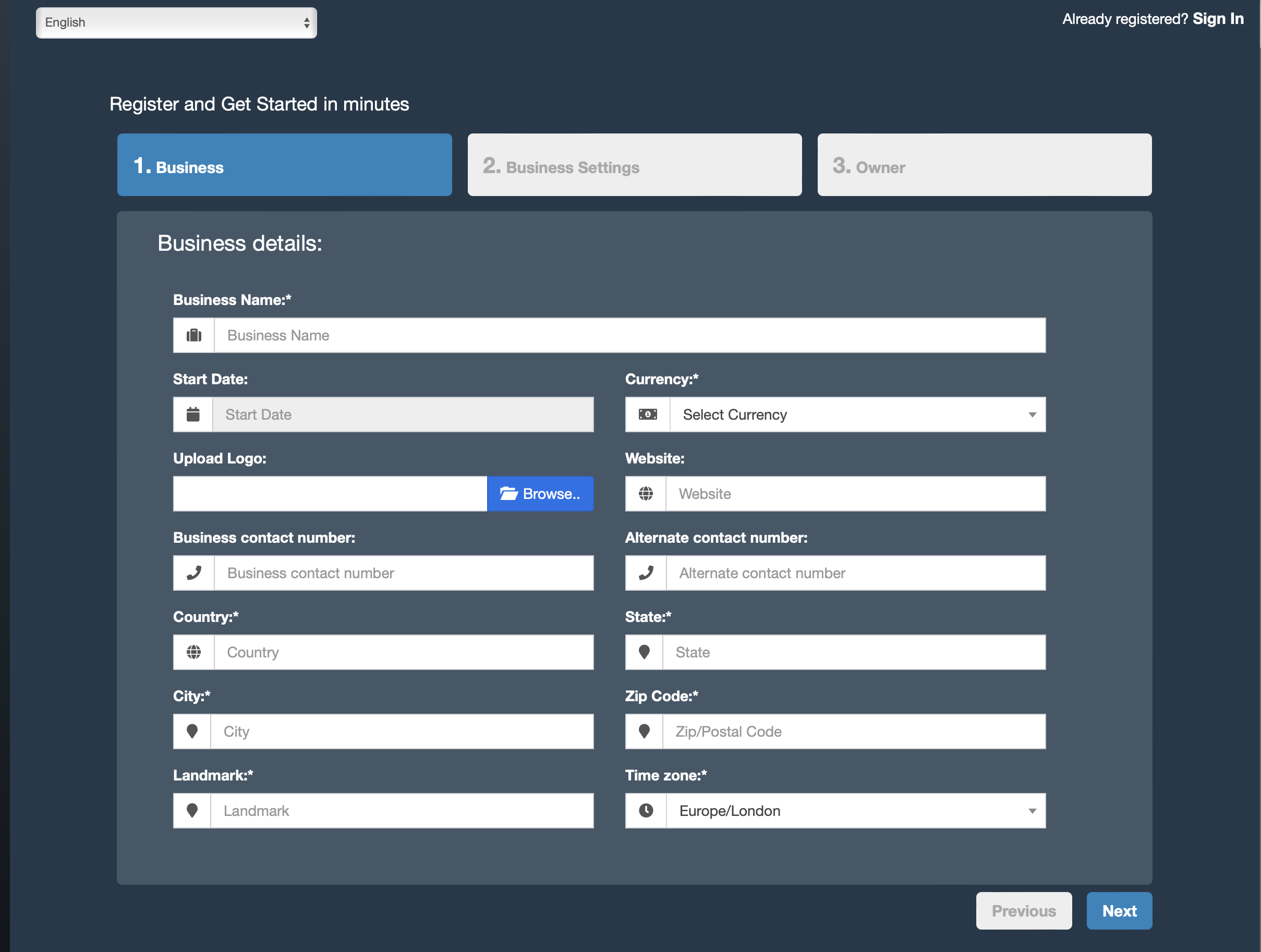Expand the Europe/London time zone dropdown
The width and height of the screenshot is (1261, 952).
coord(855,811)
